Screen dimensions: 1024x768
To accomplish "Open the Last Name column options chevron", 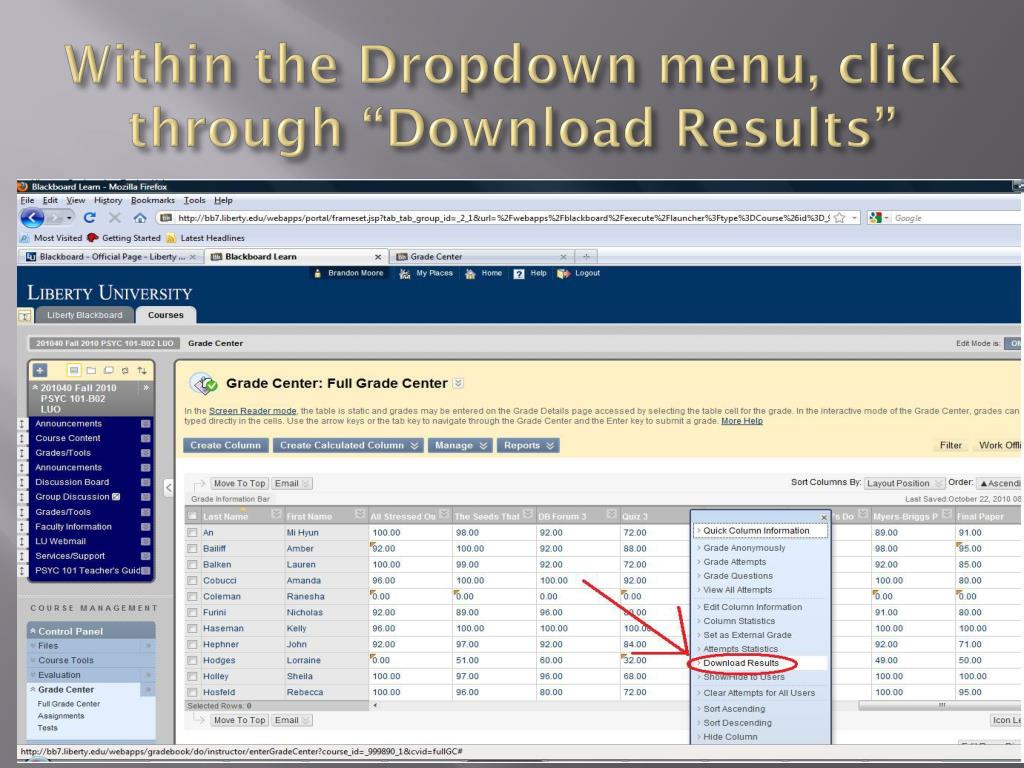I will click(x=276, y=514).
